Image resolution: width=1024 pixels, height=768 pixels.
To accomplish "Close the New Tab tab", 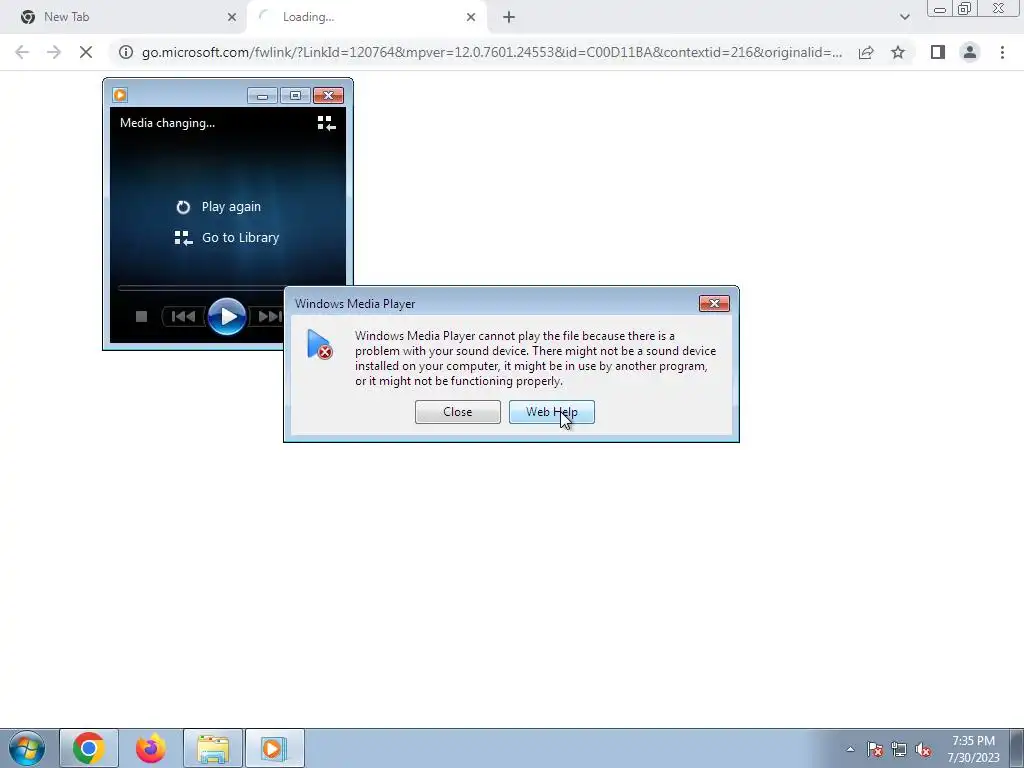I will (231, 17).
